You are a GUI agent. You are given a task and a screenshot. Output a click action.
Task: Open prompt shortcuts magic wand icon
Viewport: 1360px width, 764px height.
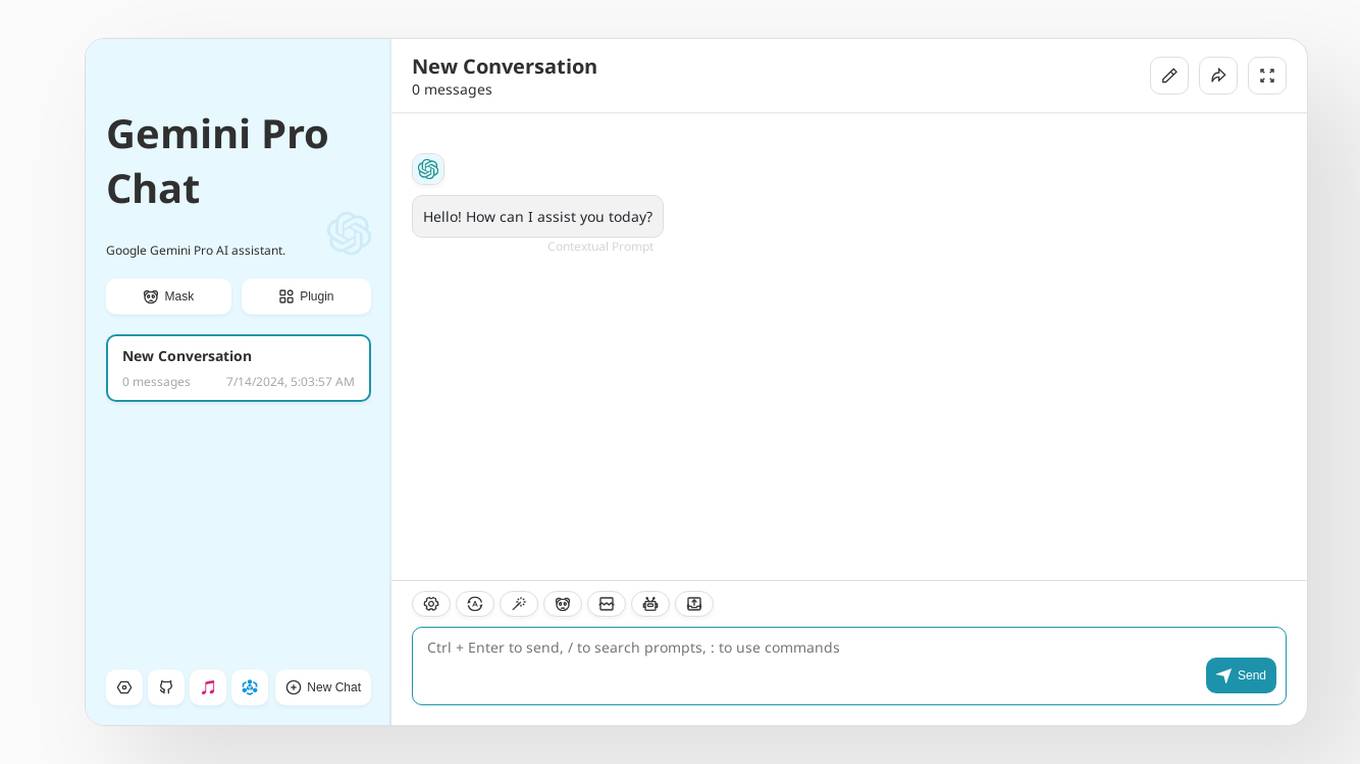tap(519, 604)
